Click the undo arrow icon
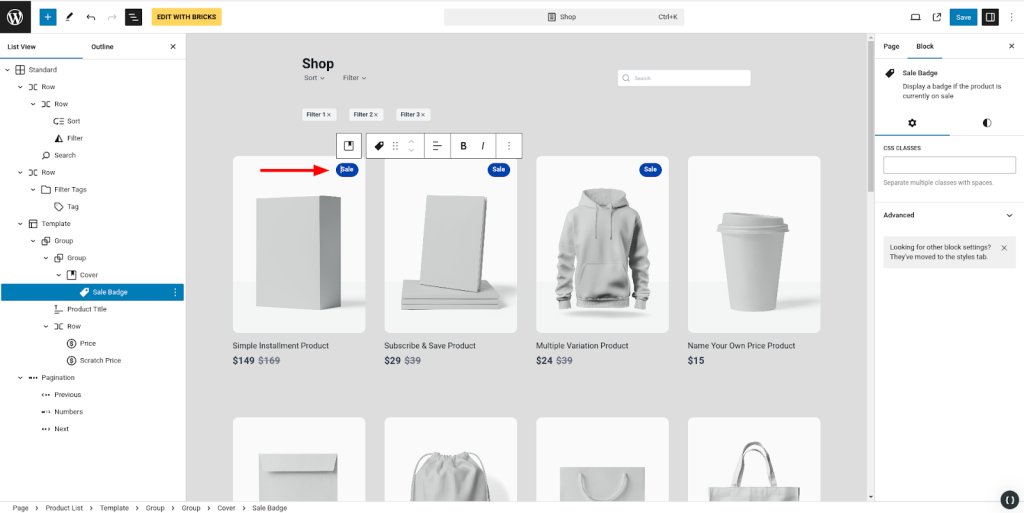 point(91,17)
